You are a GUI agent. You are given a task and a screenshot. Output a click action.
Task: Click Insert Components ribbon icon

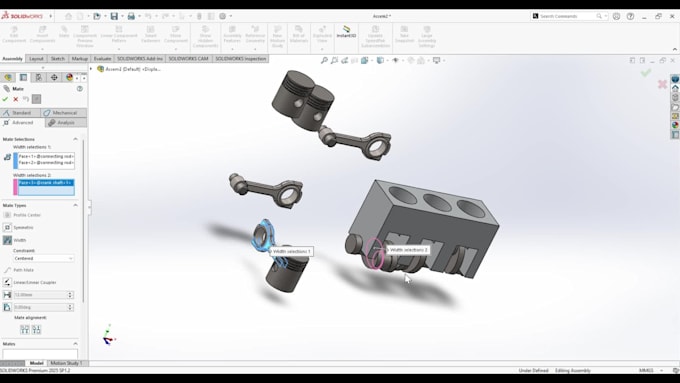[x=42, y=34]
